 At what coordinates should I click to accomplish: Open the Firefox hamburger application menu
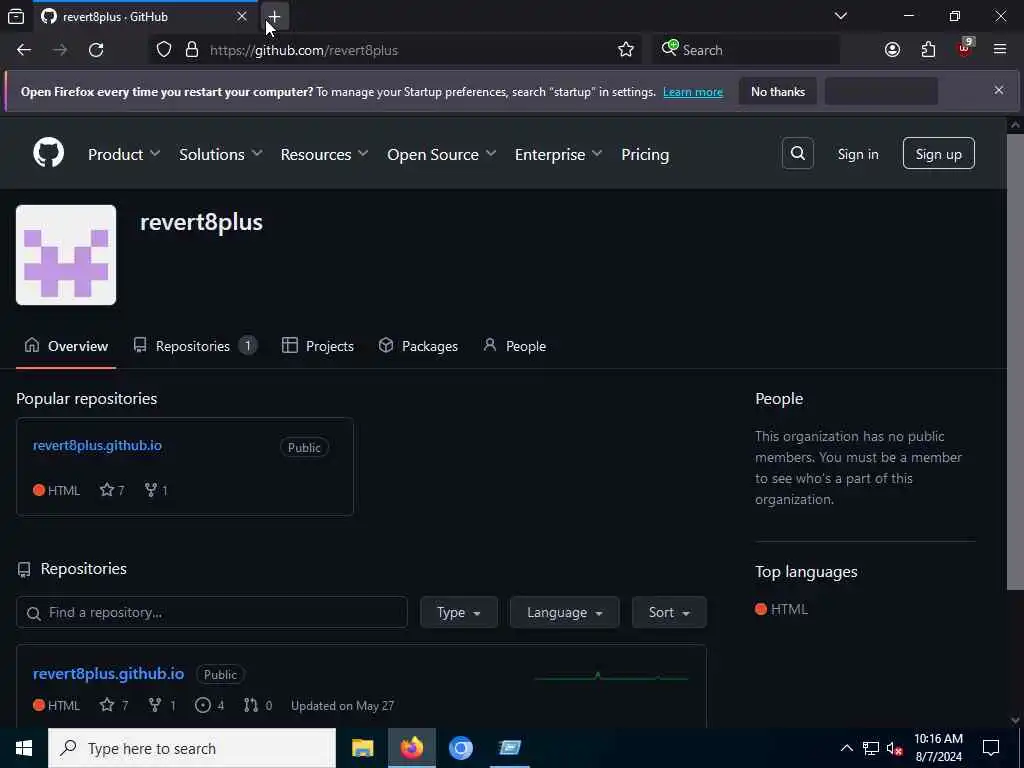click(1000, 50)
